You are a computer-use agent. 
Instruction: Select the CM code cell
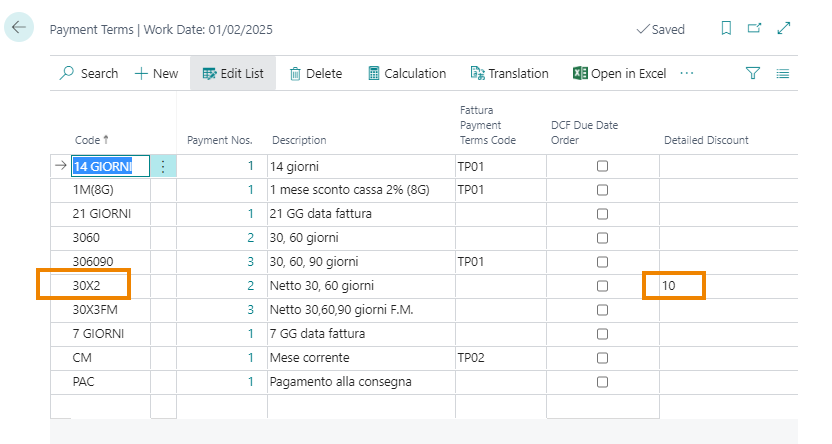tap(110, 358)
